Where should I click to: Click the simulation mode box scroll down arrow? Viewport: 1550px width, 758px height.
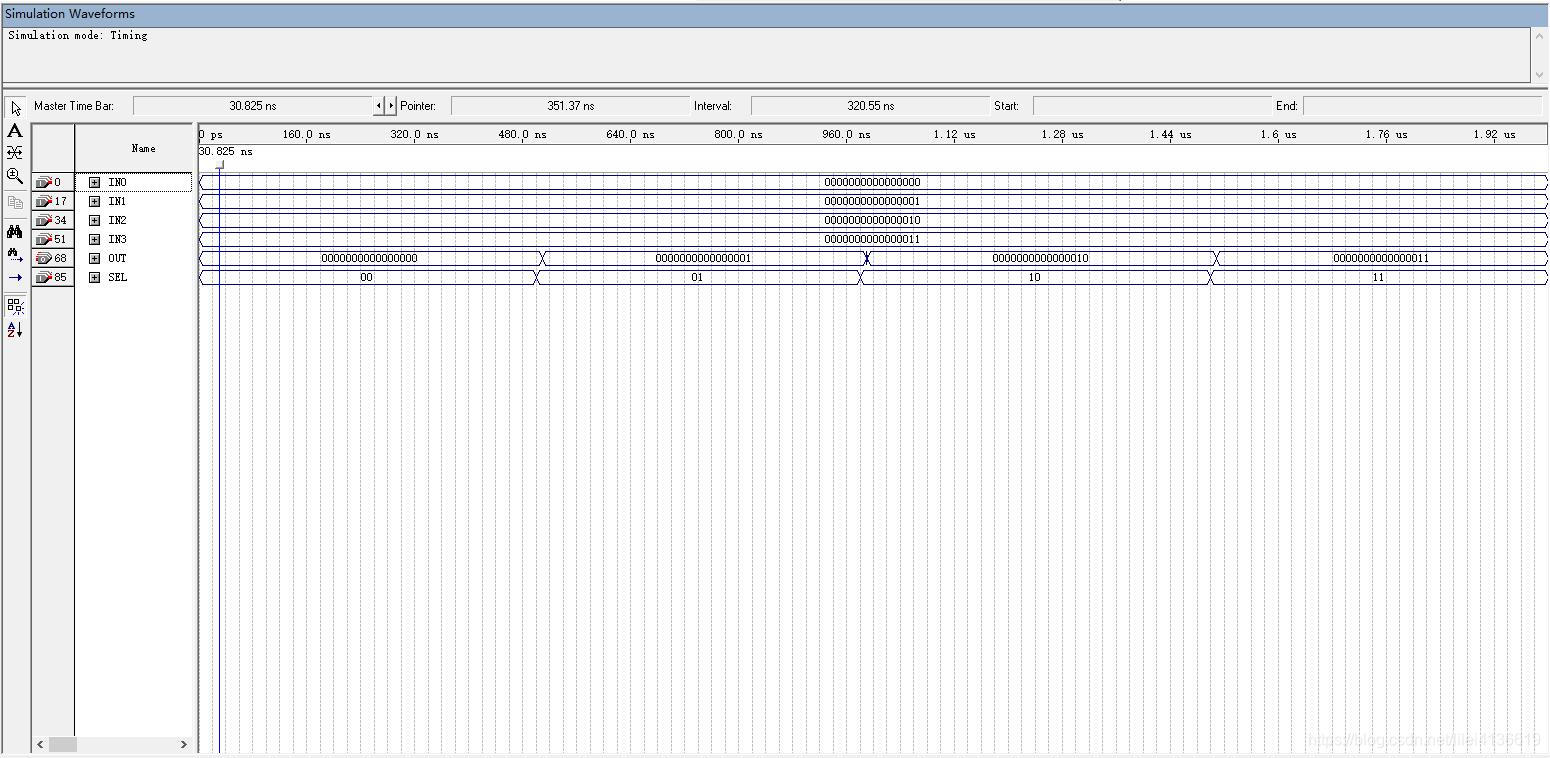click(x=1539, y=74)
